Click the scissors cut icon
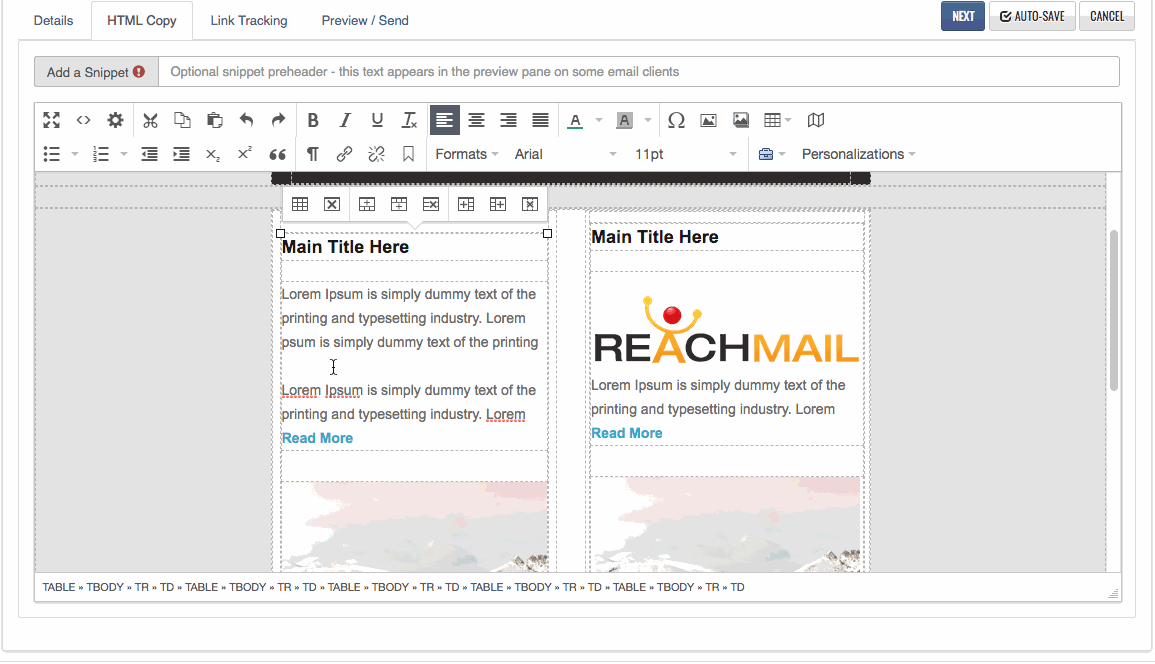Screen dimensions: 1155x664 pos(150,120)
